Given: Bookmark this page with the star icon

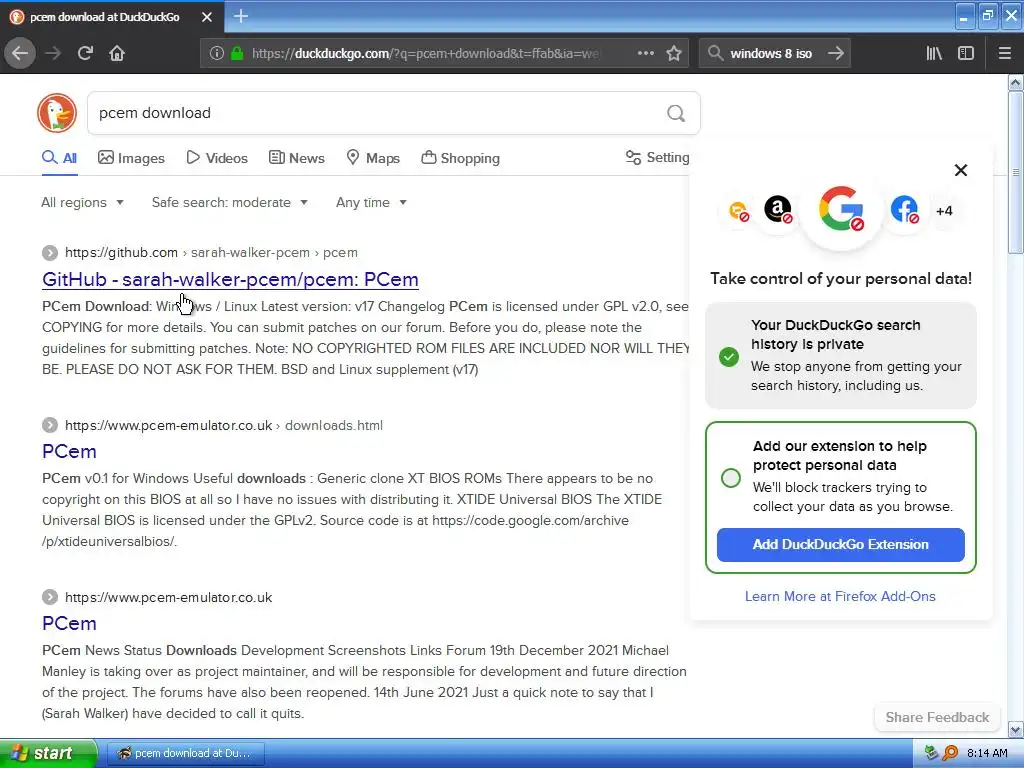Looking at the screenshot, I should click(x=674, y=53).
